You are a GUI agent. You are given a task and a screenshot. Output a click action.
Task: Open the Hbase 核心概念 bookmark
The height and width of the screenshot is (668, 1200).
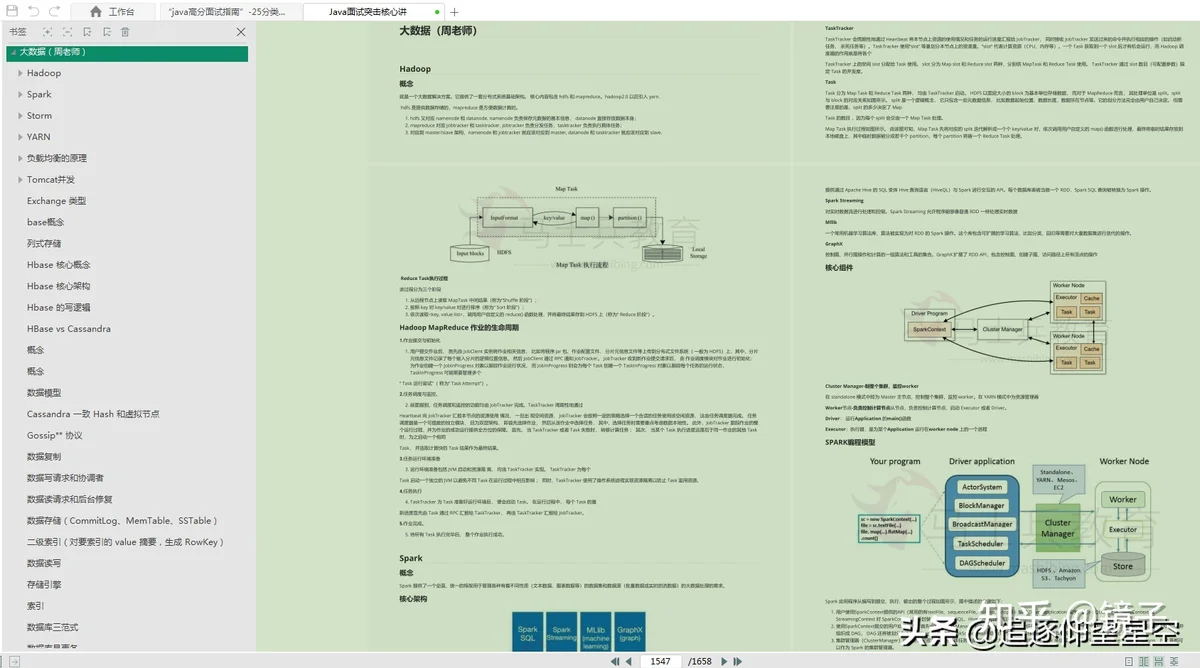[x=58, y=265]
